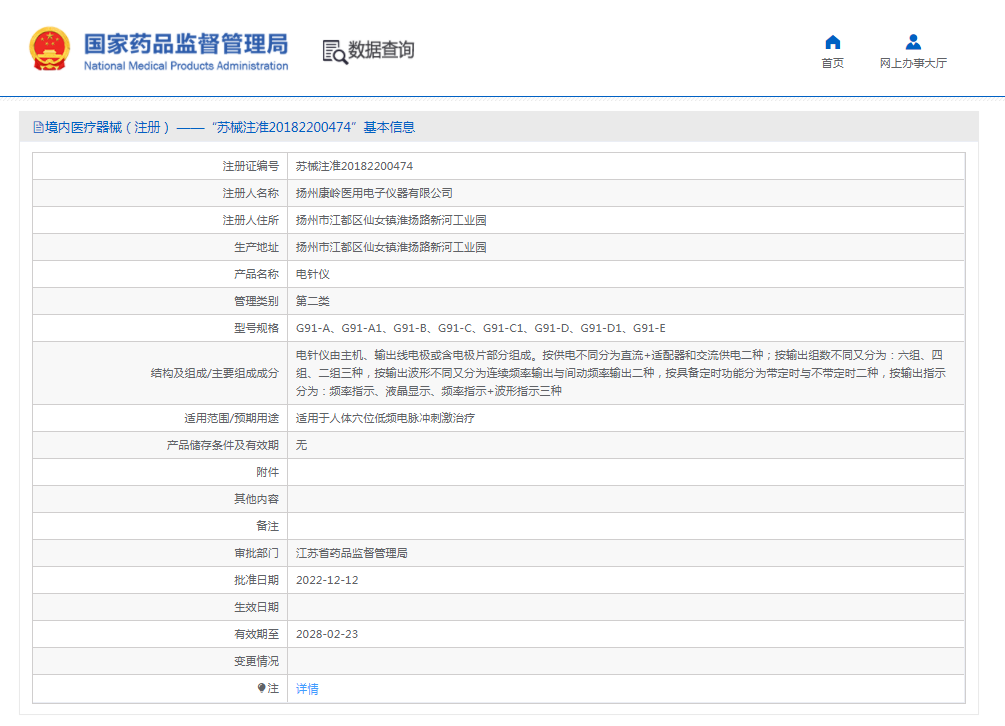Click the 数据查询 magnifier document icon
The height and width of the screenshot is (726, 1005).
[334, 51]
